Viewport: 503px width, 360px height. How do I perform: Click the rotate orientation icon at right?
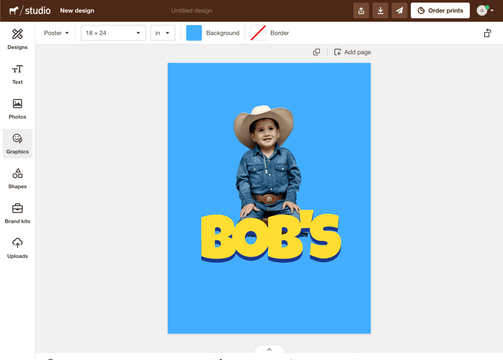(x=487, y=33)
